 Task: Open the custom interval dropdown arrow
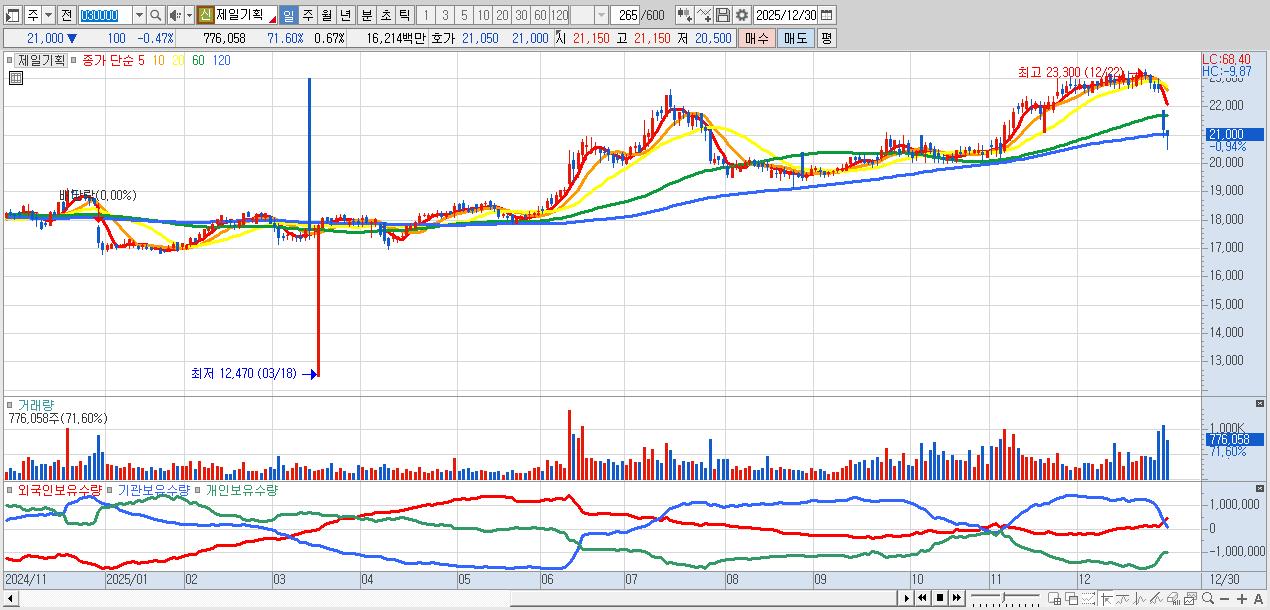(x=601, y=15)
